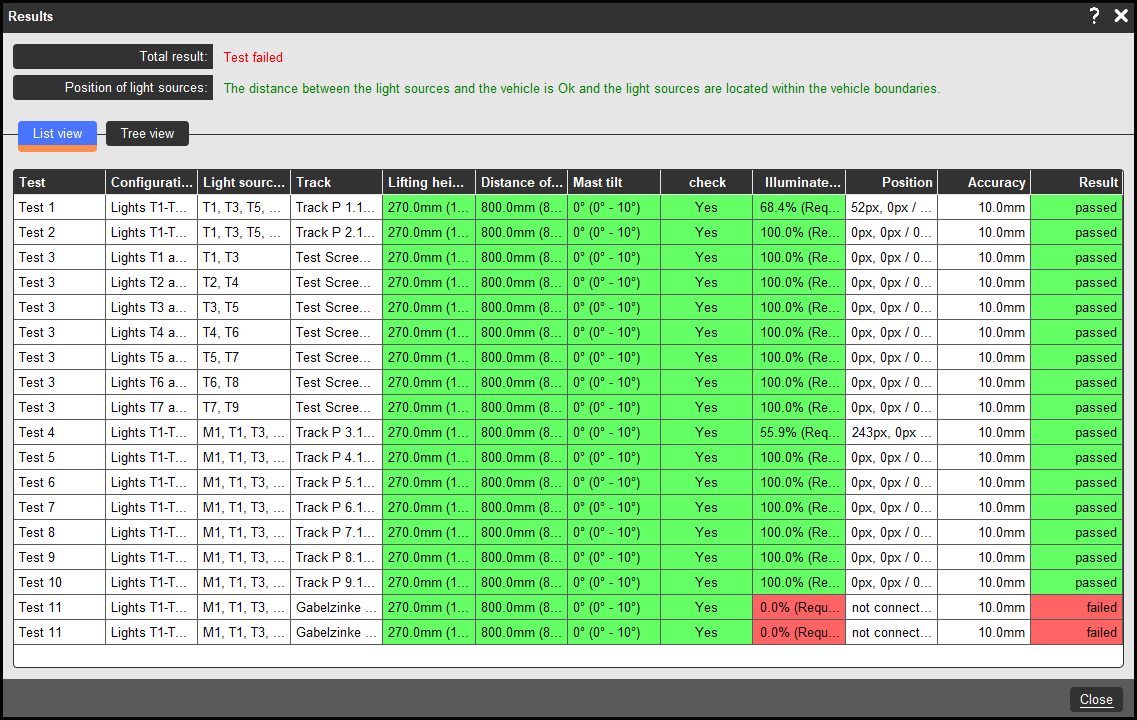Screen dimensions: 1137x720
Task: Sort by the Accuracy column header
Action: [984, 183]
